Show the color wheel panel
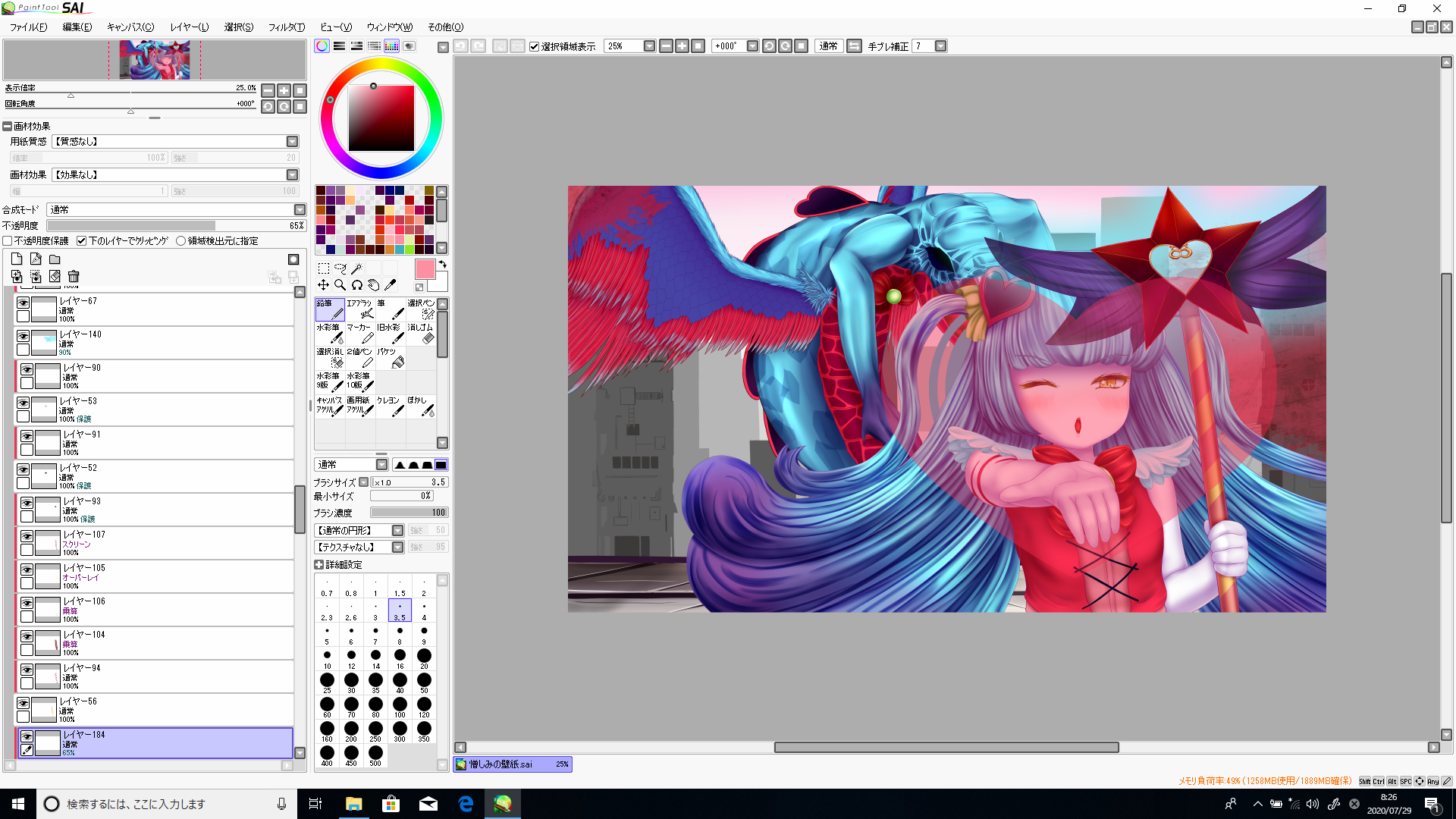Viewport: 1456px width, 819px height. [322, 46]
